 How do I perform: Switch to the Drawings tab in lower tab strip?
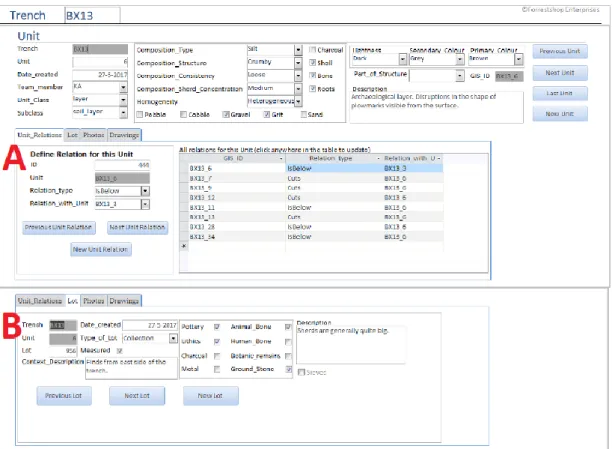tap(124, 301)
